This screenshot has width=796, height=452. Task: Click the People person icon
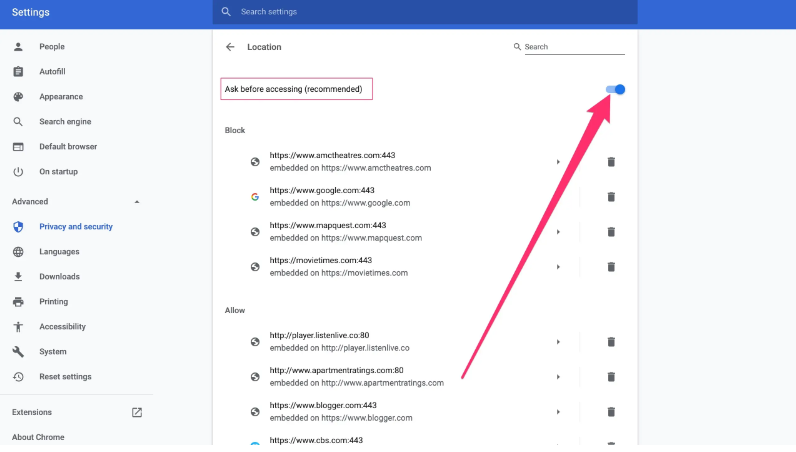click(x=18, y=47)
